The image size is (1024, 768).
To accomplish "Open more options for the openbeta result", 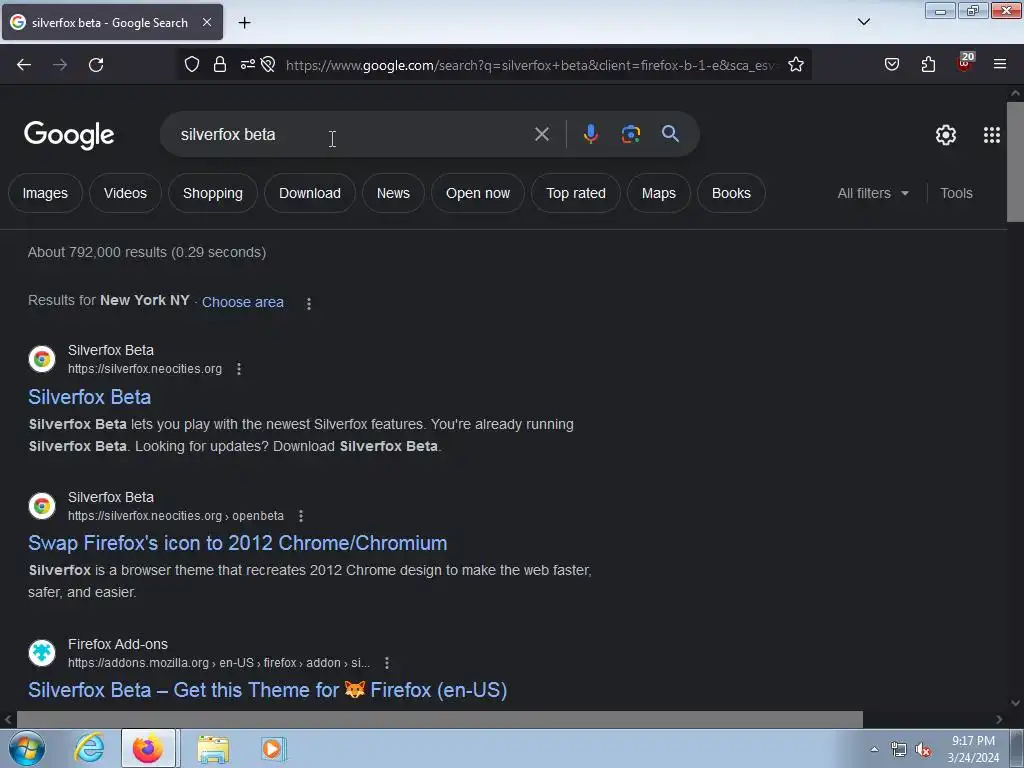I will (301, 516).
